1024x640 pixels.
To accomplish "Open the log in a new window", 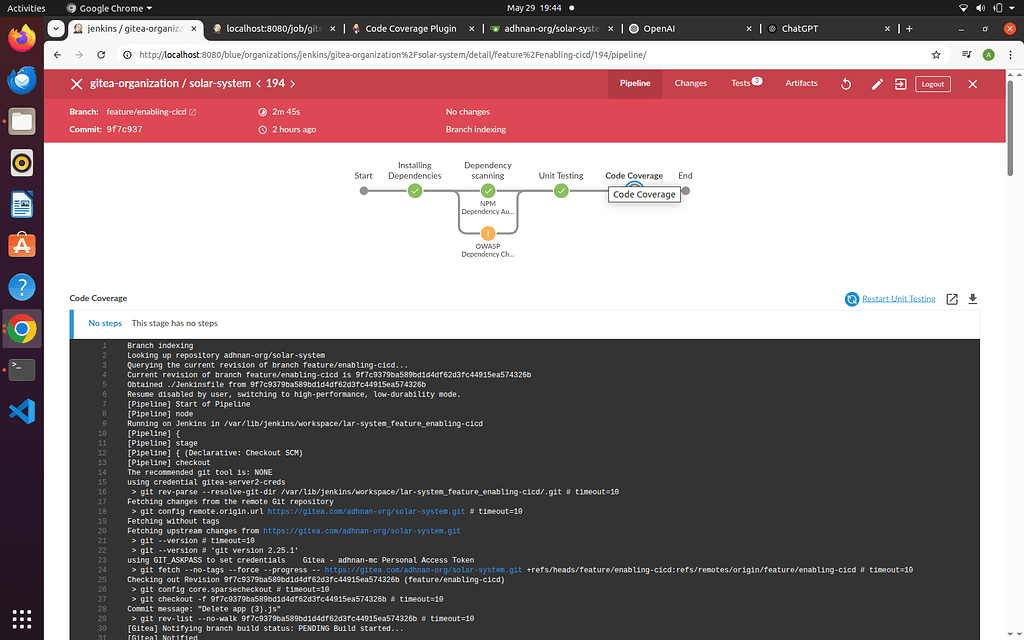I will [x=952, y=298].
